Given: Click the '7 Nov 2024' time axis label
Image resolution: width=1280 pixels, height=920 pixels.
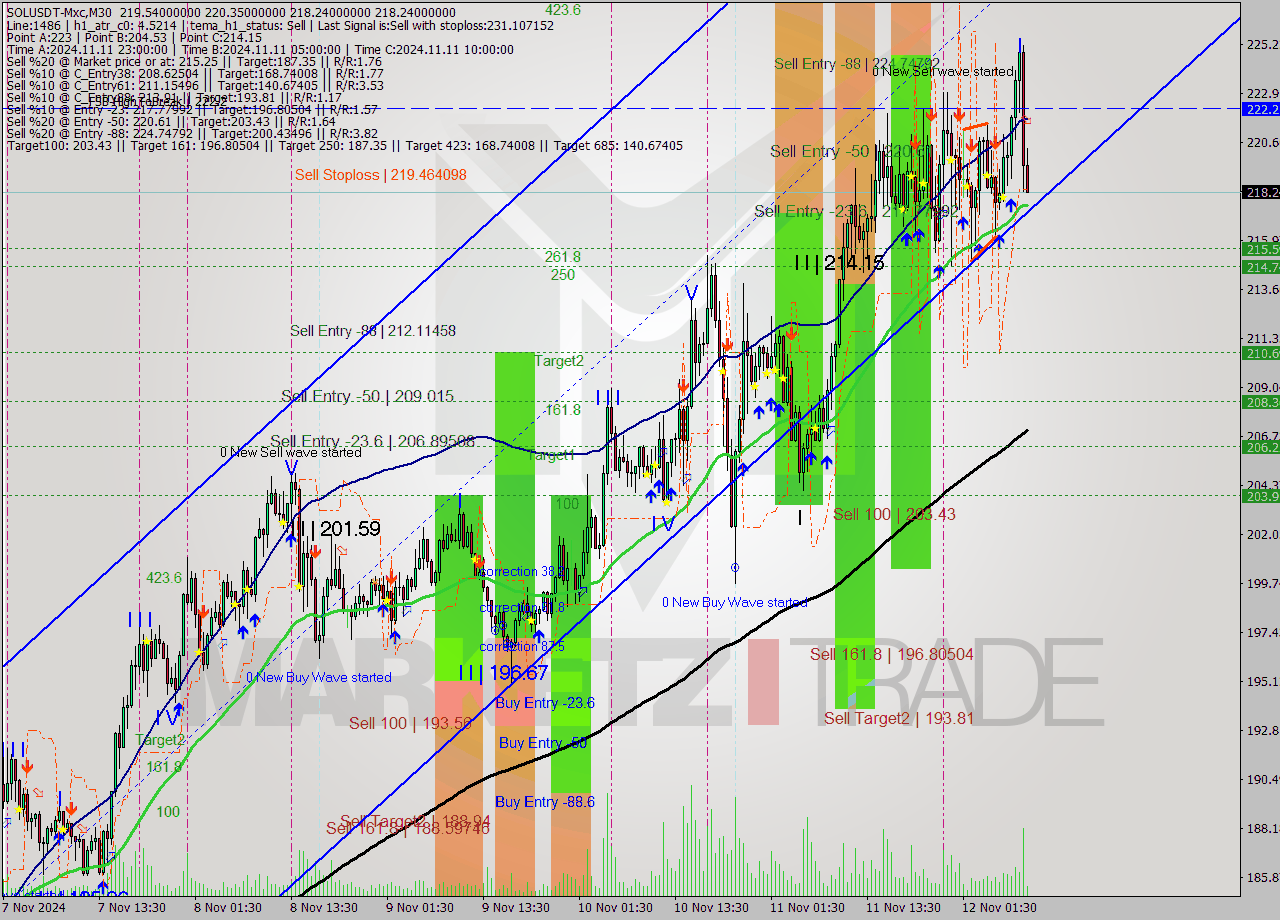Looking at the screenshot, I should (33, 908).
